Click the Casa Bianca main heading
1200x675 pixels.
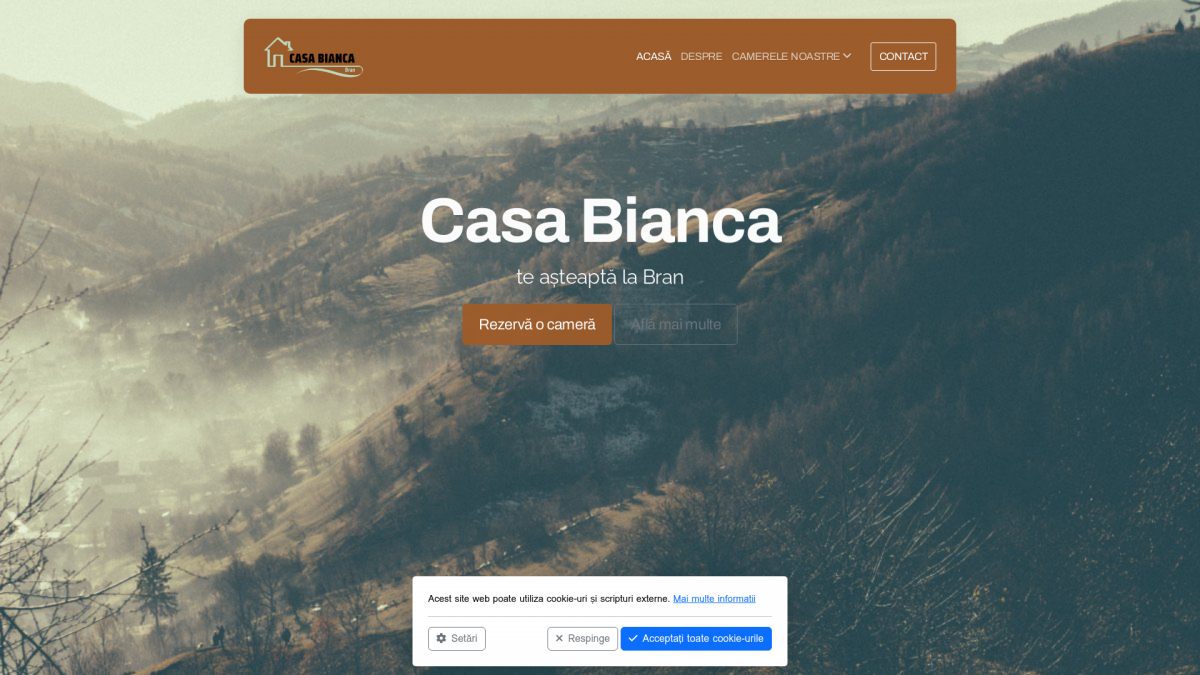(x=600, y=221)
